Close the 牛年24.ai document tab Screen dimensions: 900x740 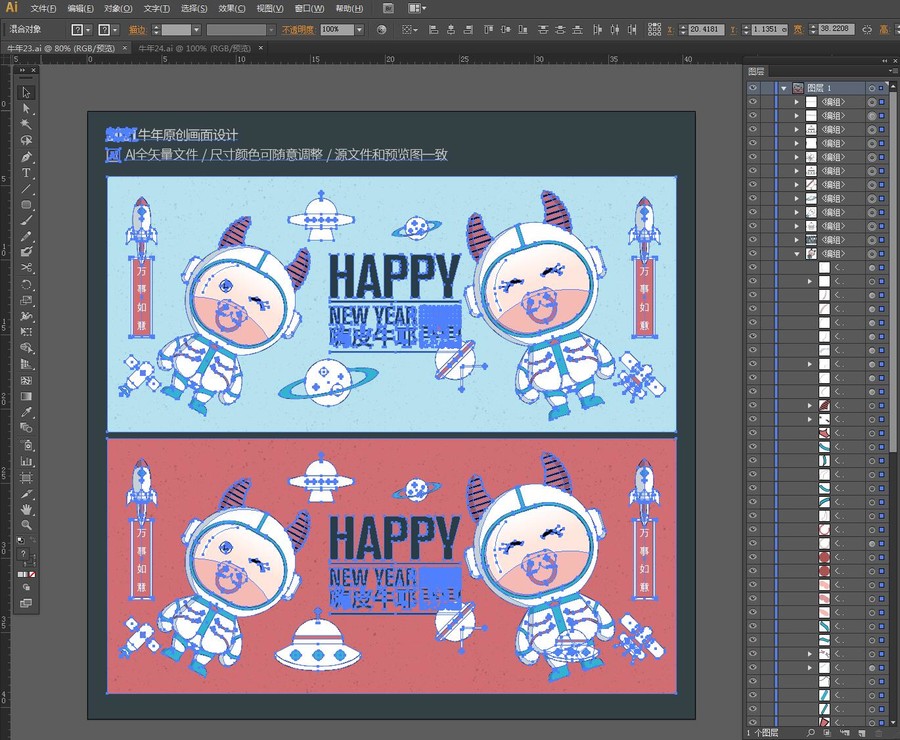261,48
